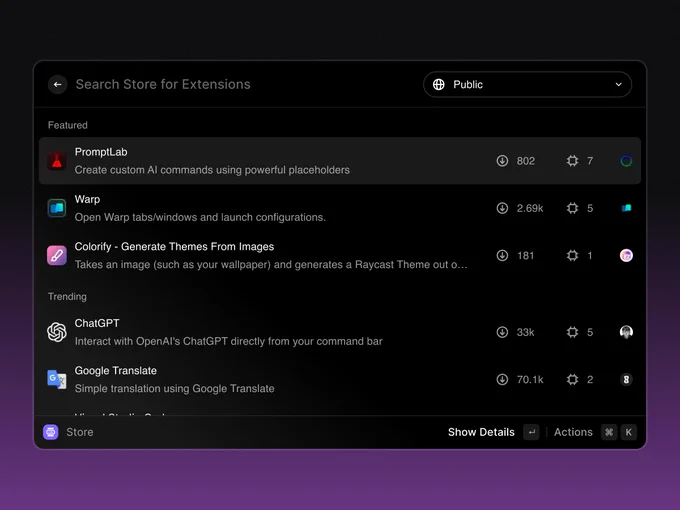Open the Actions menu
This screenshot has width=680, height=510.
point(573,432)
